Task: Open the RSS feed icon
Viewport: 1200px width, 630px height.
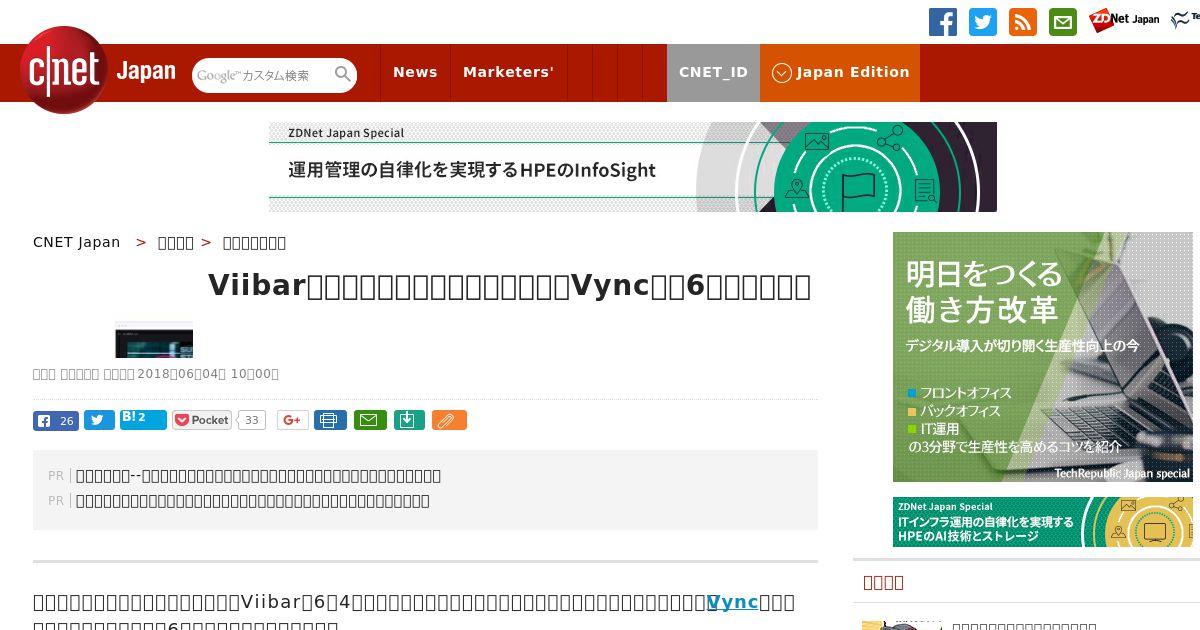Action: [x=1023, y=22]
